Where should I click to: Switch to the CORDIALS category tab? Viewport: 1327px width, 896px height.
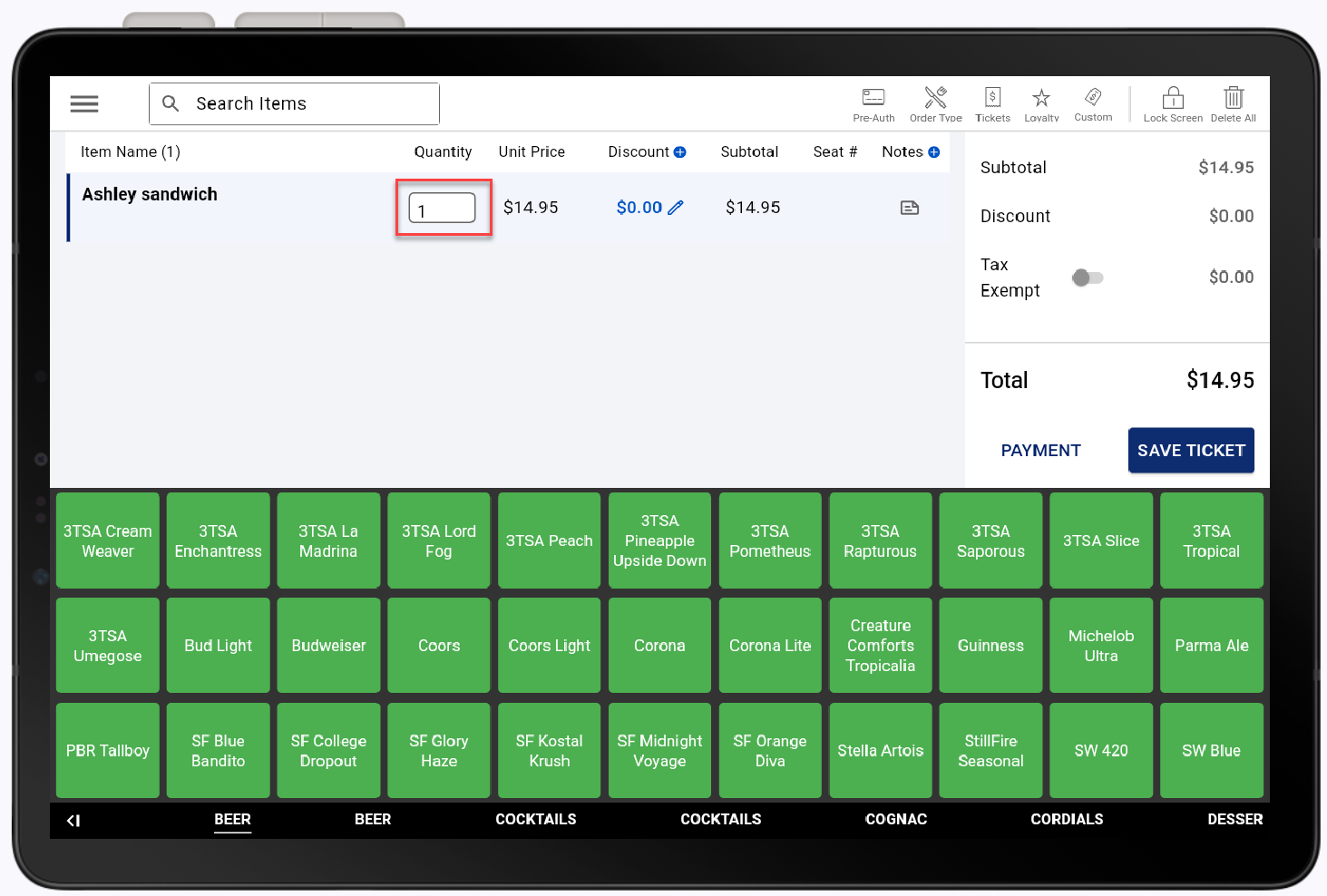click(1067, 819)
